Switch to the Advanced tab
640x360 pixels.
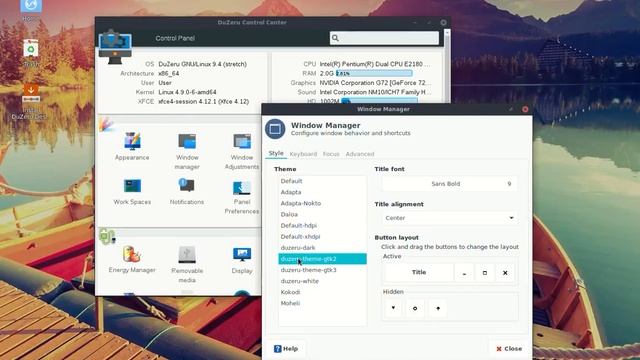pyautogui.click(x=360, y=154)
